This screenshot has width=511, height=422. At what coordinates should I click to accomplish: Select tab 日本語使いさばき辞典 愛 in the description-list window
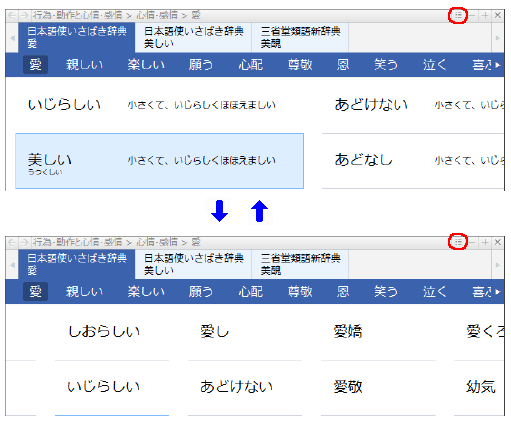pos(77,37)
